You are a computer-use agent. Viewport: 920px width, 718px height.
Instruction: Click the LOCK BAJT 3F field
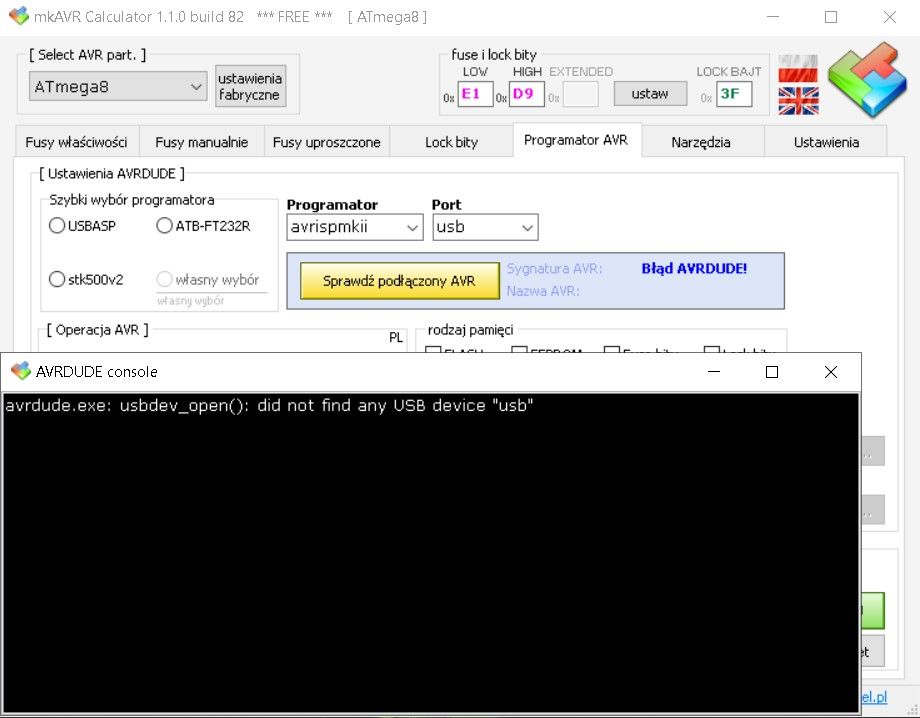tap(734, 94)
